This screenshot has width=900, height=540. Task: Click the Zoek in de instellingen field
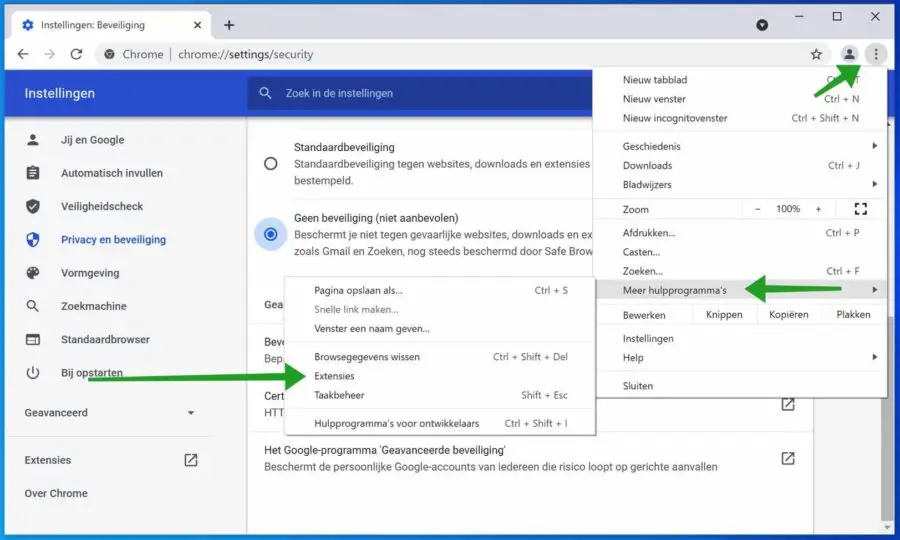tap(420, 93)
